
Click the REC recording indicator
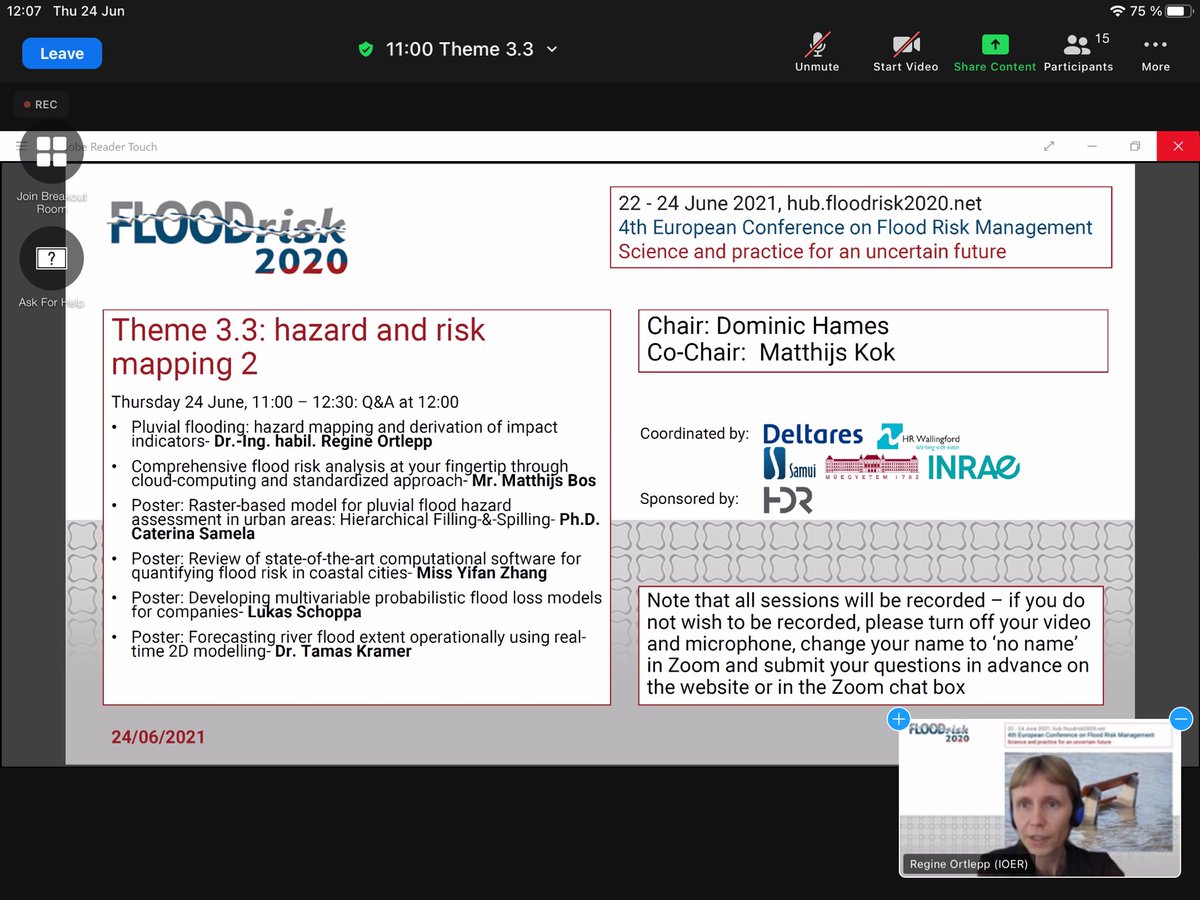click(41, 104)
